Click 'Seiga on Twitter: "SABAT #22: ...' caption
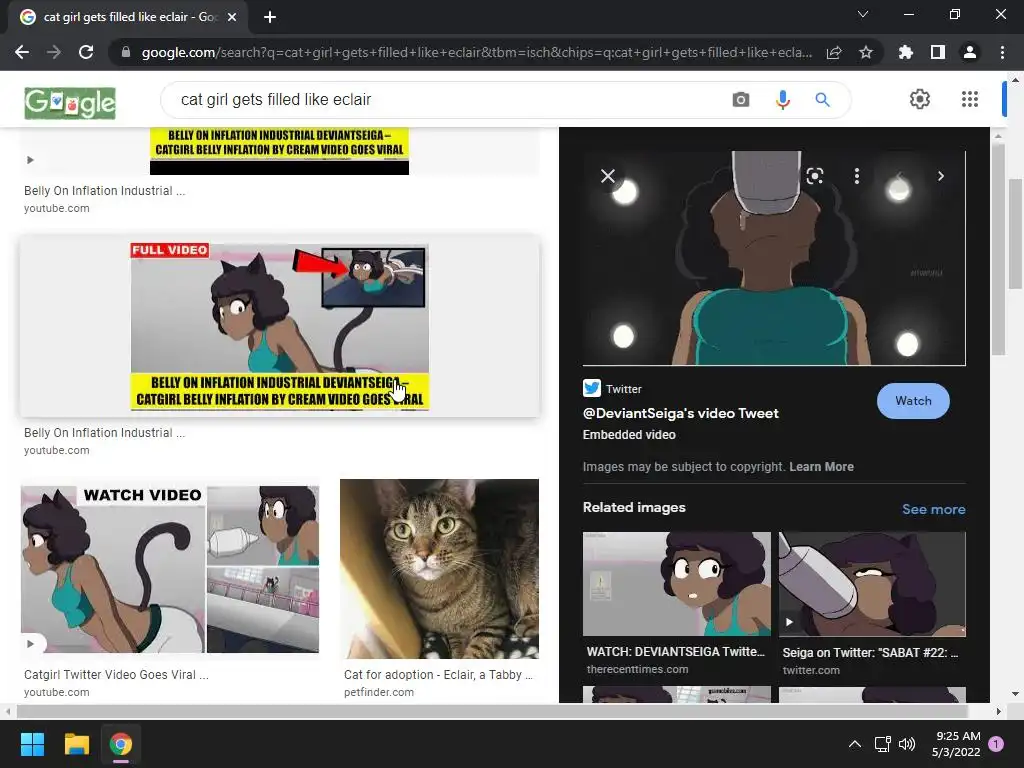The height and width of the screenshot is (768, 1024). pyautogui.click(x=870, y=652)
